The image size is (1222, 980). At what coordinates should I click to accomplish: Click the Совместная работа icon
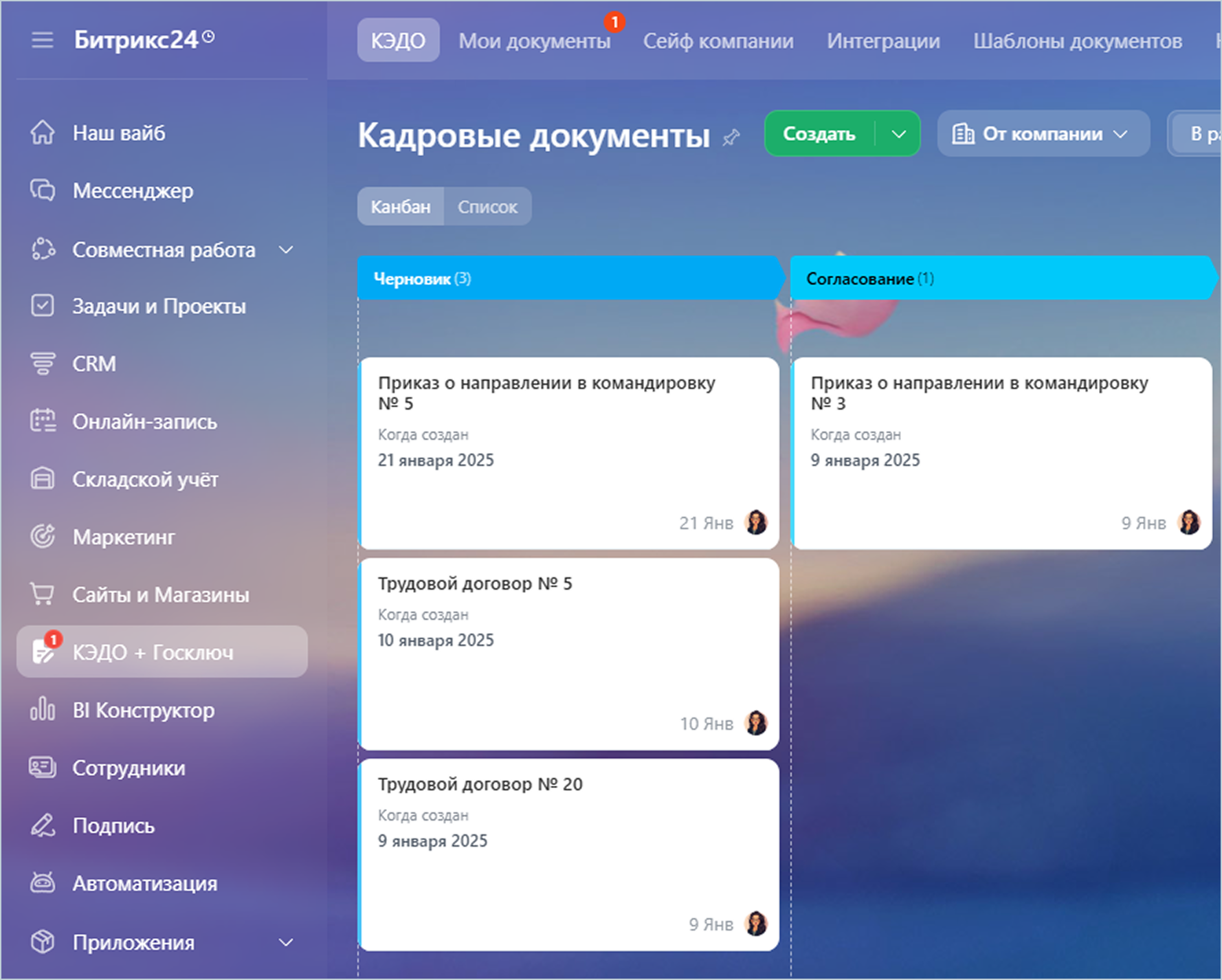pos(43,249)
